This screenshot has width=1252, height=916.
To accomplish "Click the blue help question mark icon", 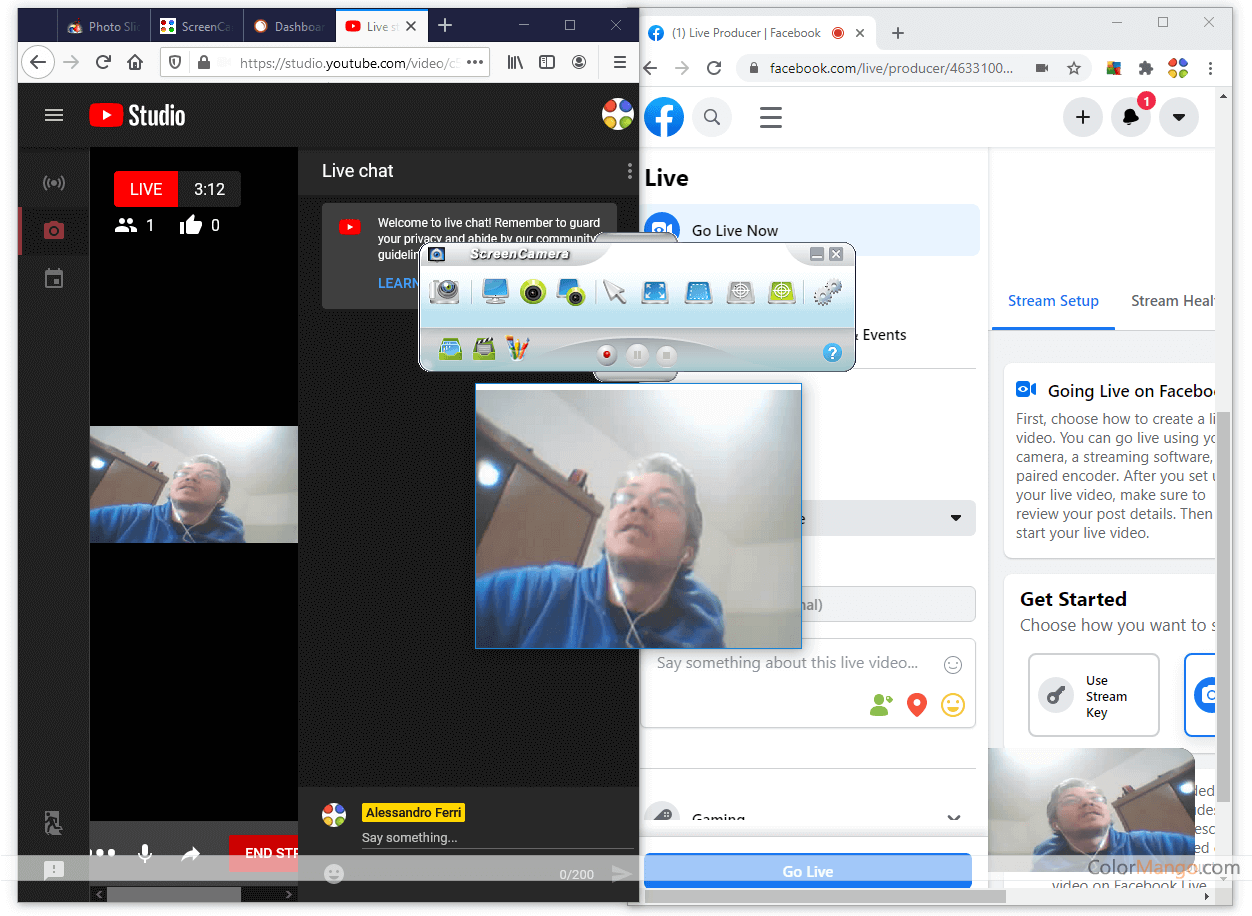I will point(831,353).
